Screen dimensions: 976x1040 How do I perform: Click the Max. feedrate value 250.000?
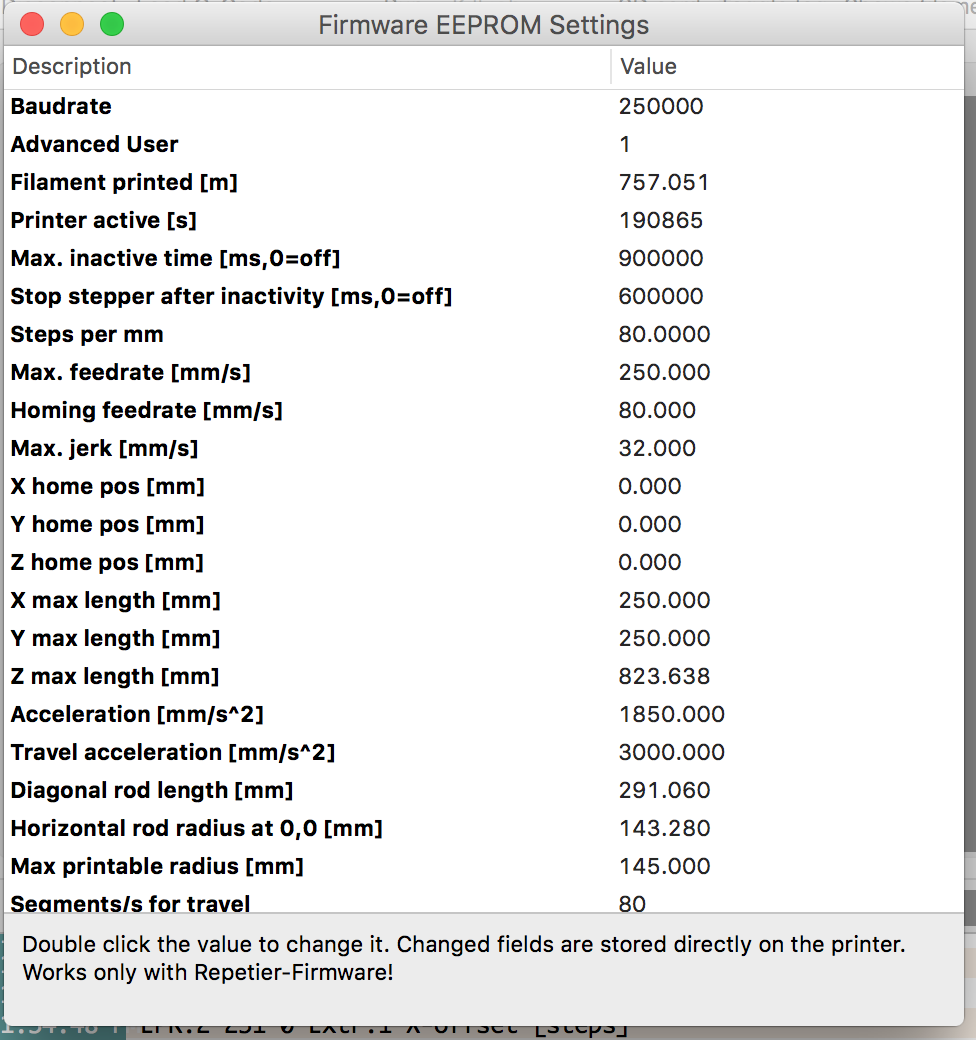(664, 372)
